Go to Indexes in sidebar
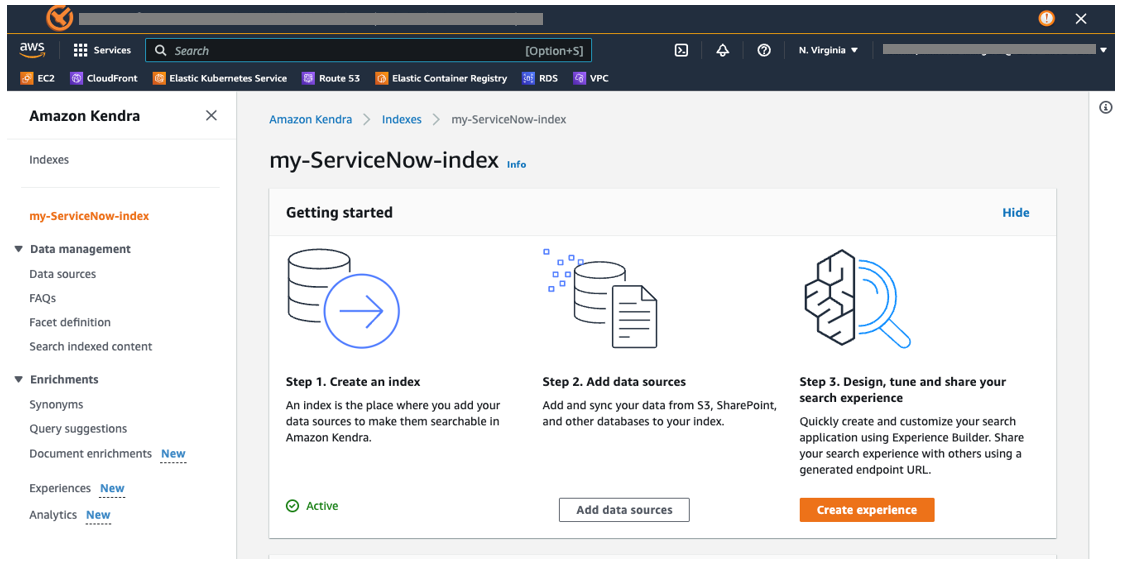 click(49, 160)
